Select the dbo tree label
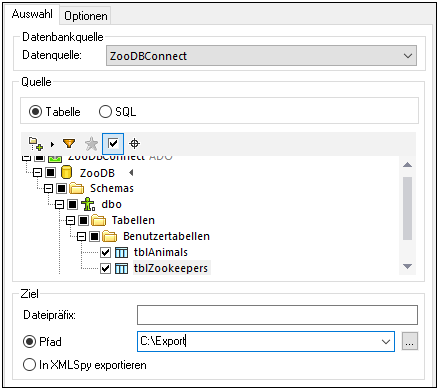This screenshot has width=439, height=390. 111,204
